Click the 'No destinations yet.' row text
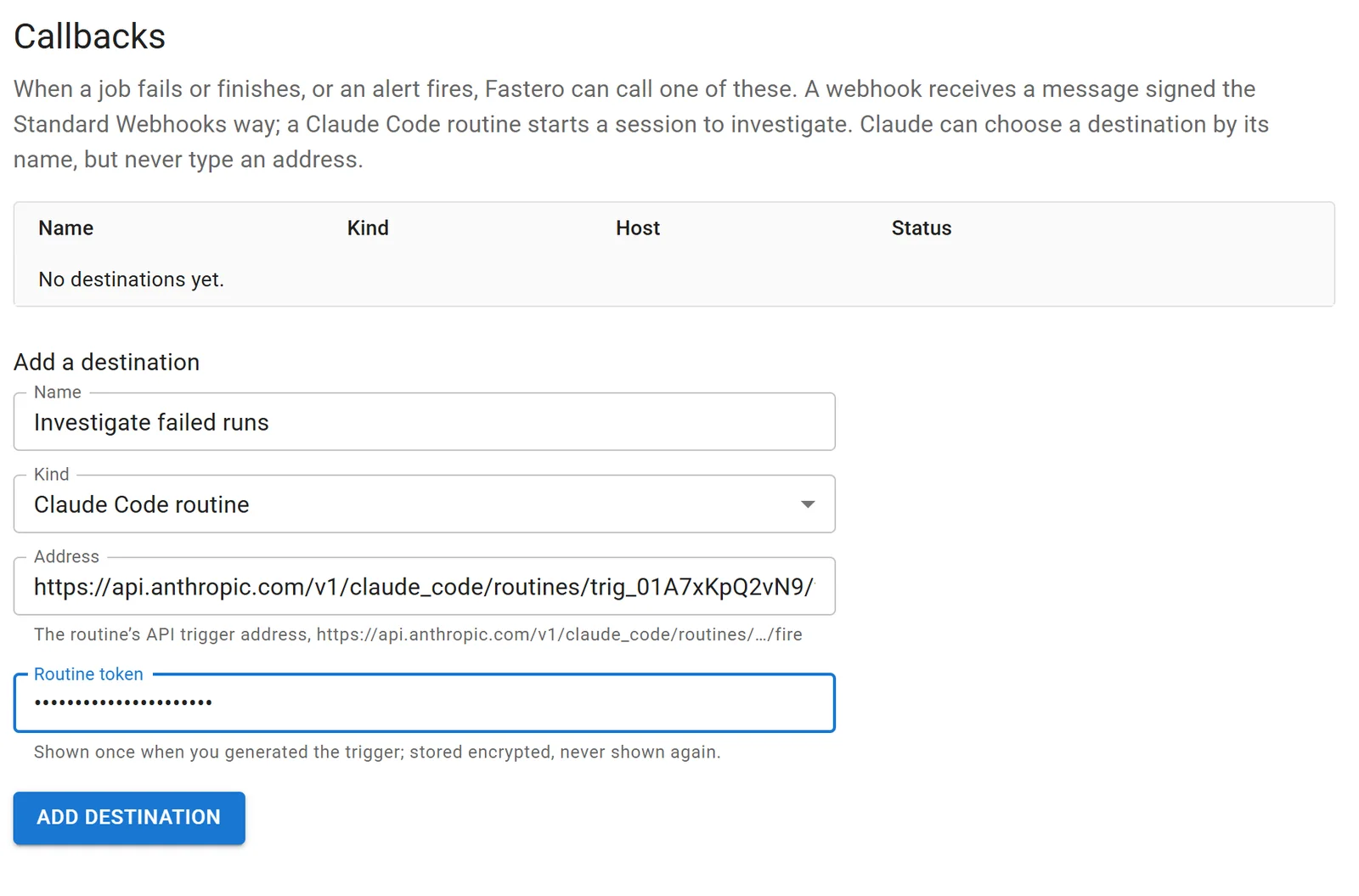Screen dimensions: 1359x896 [x=132, y=279]
